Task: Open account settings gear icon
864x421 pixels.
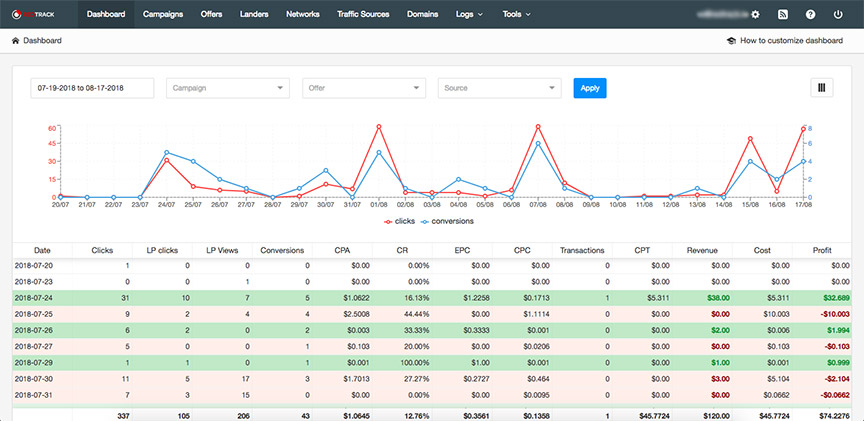Action: click(x=755, y=14)
